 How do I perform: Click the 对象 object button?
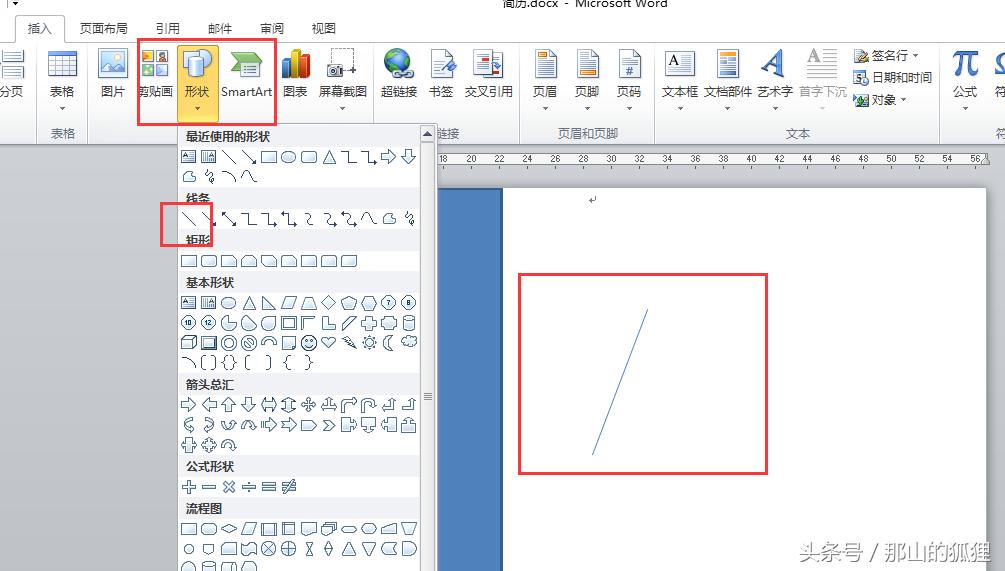click(x=881, y=99)
